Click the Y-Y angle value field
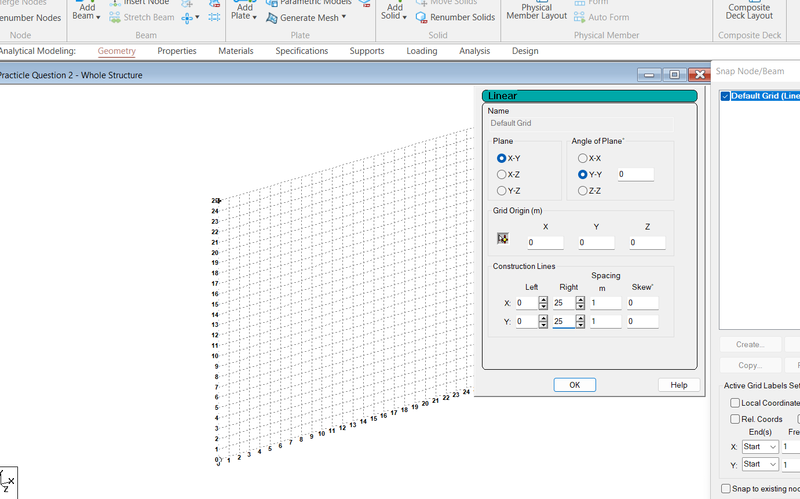Image resolution: width=800 pixels, height=499 pixels. pos(635,174)
